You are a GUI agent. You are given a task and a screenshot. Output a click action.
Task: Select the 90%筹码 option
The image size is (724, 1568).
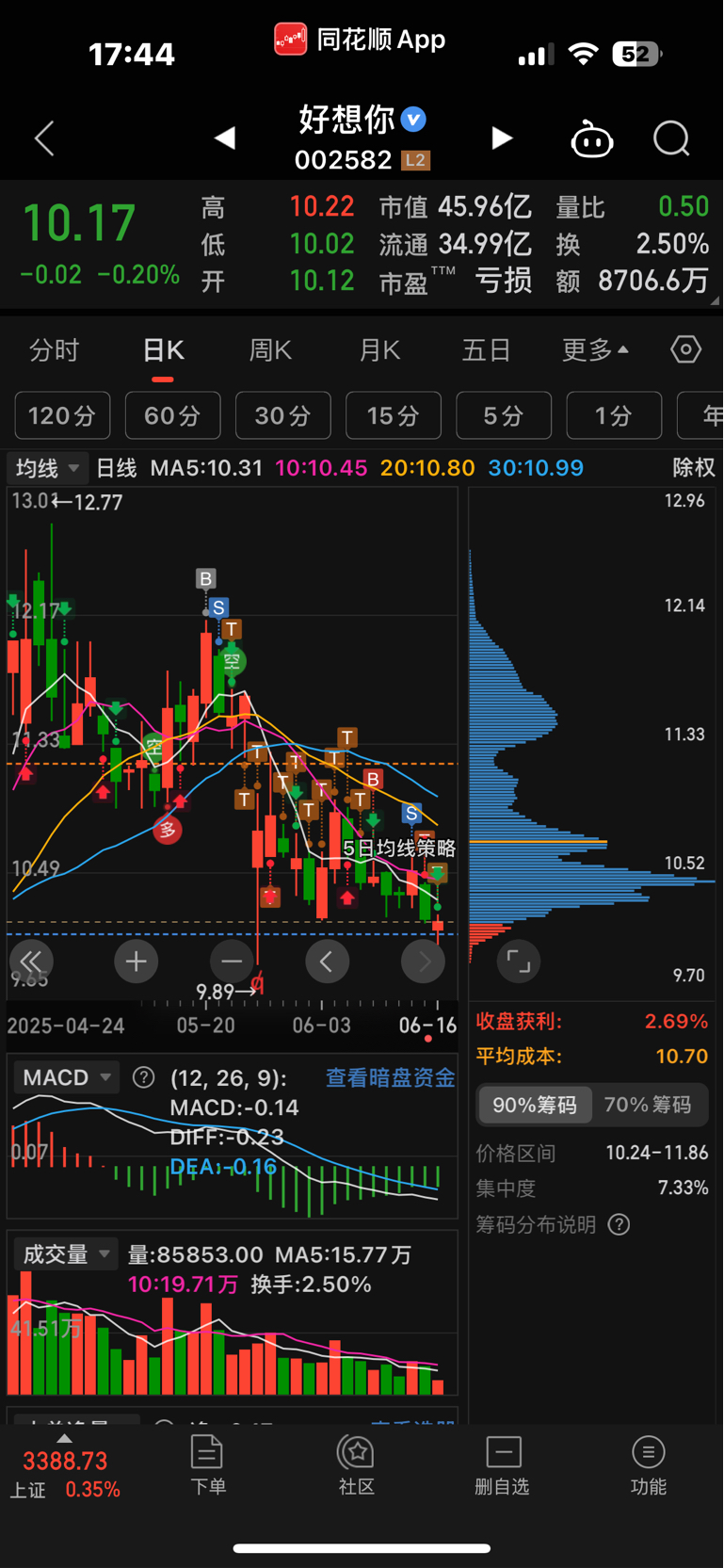[x=535, y=1105]
